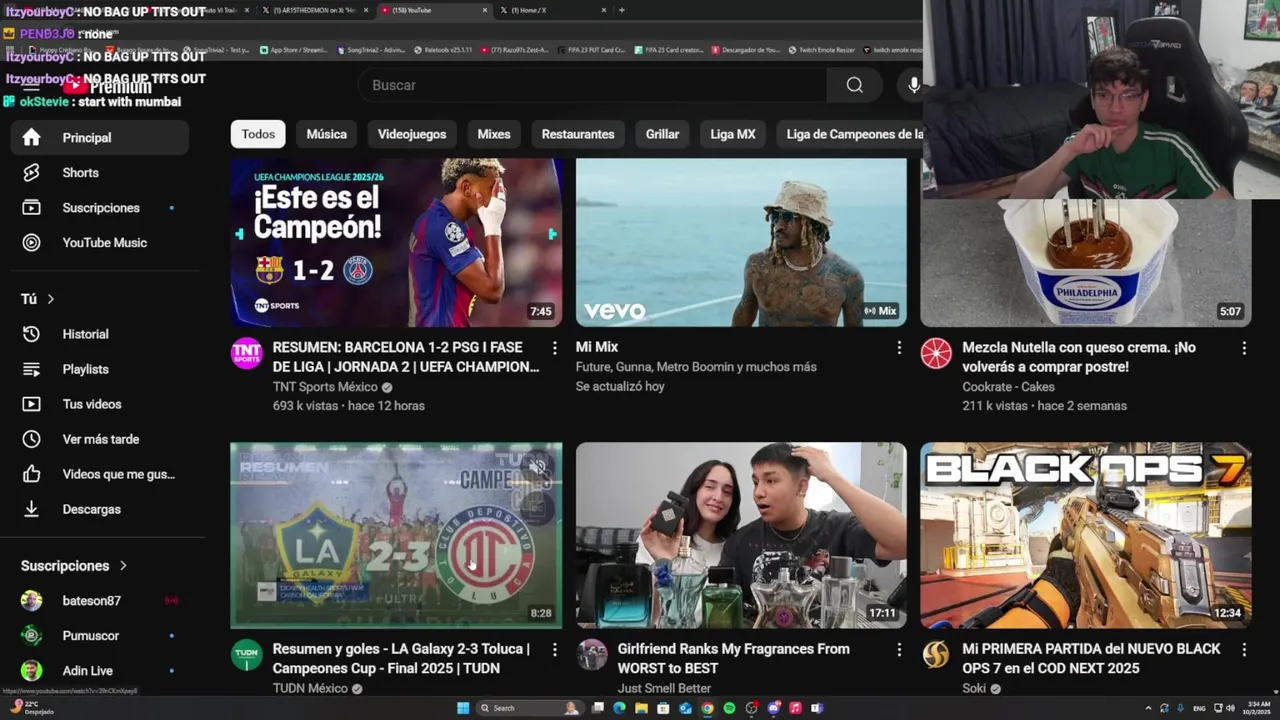Open Ver más tarde list
The height and width of the screenshot is (720, 1280).
99,439
